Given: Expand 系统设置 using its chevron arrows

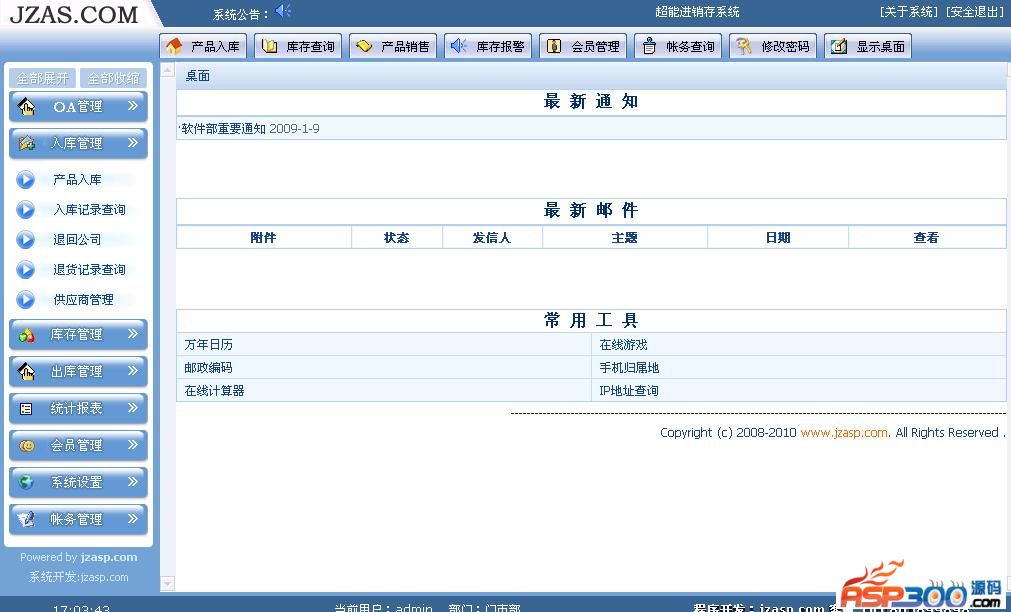Looking at the screenshot, I should click(133, 481).
